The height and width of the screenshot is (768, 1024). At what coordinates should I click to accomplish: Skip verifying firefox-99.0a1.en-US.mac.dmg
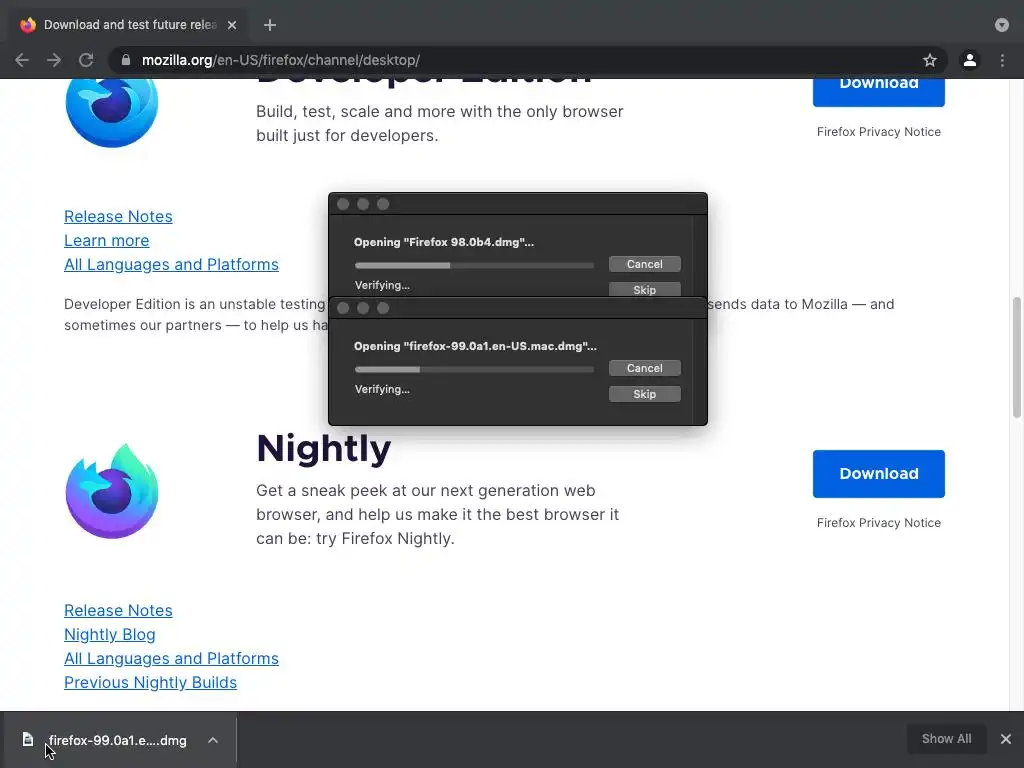tap(645, 394)
